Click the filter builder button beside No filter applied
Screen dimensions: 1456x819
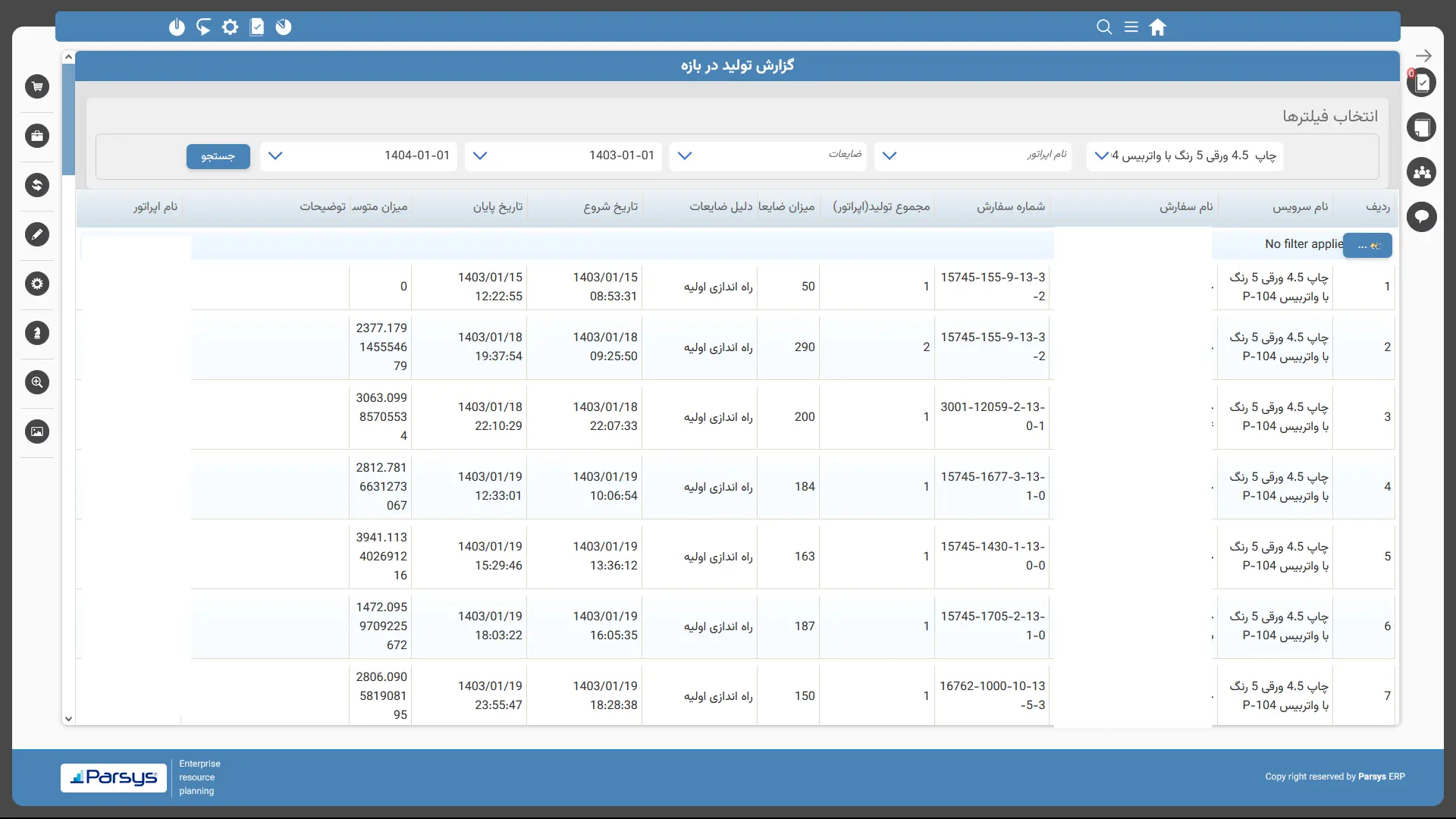pyautogui.click(x=1367, y=245)
